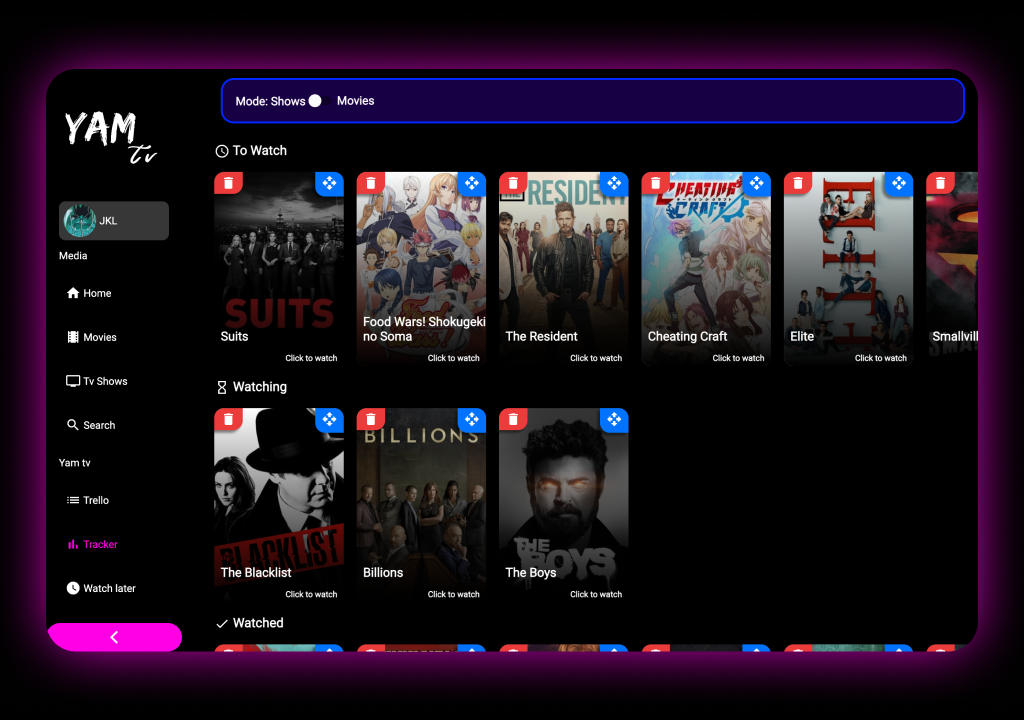Click 'Click to watch' under Billions
1024x720 pixels.
point(454,595)
